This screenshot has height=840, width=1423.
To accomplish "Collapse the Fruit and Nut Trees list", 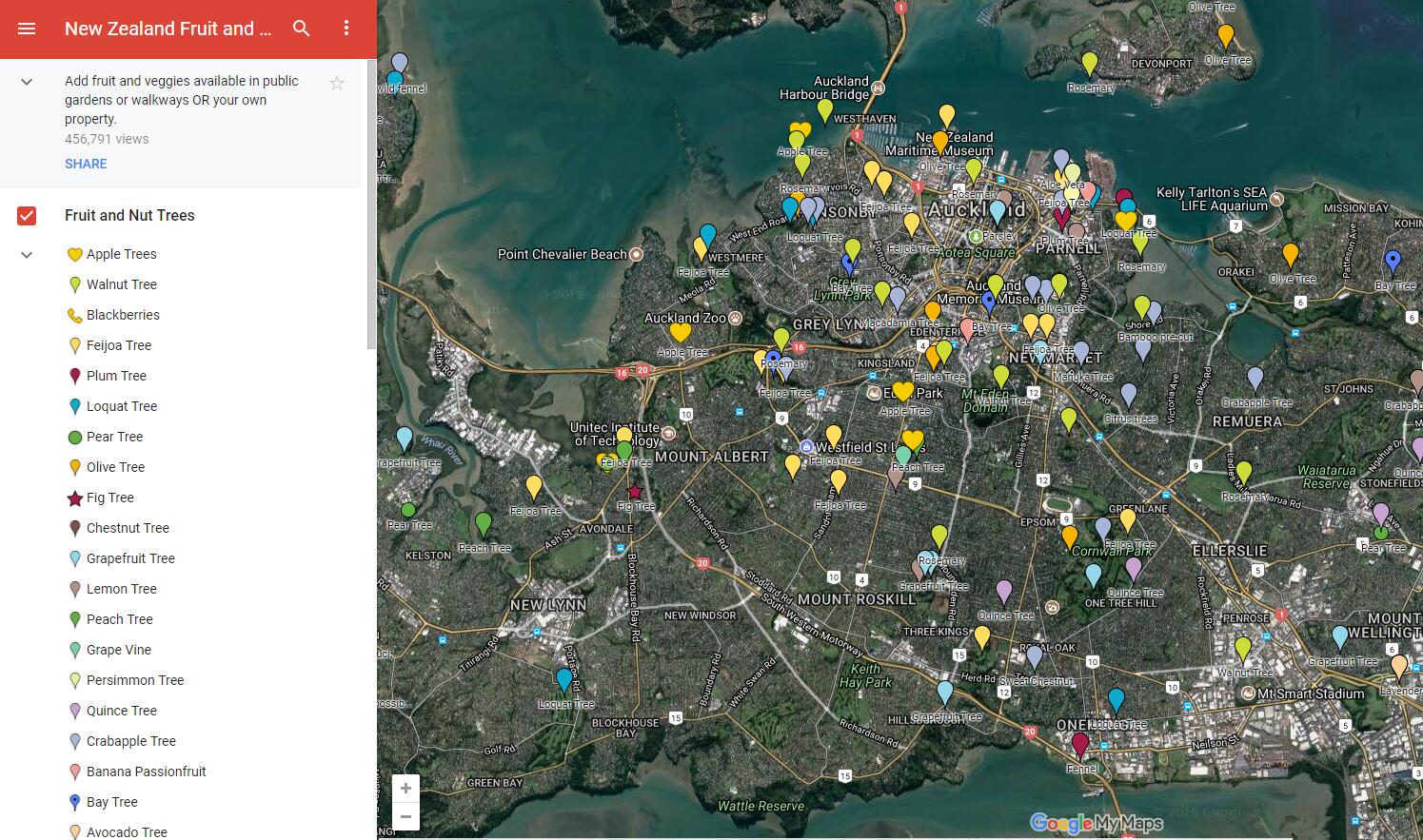I will click(x=27, y=254).
